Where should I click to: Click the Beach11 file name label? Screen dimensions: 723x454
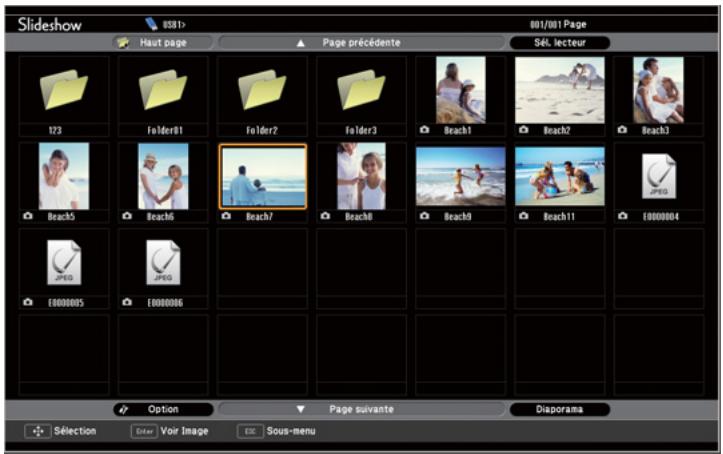(559, 217)
